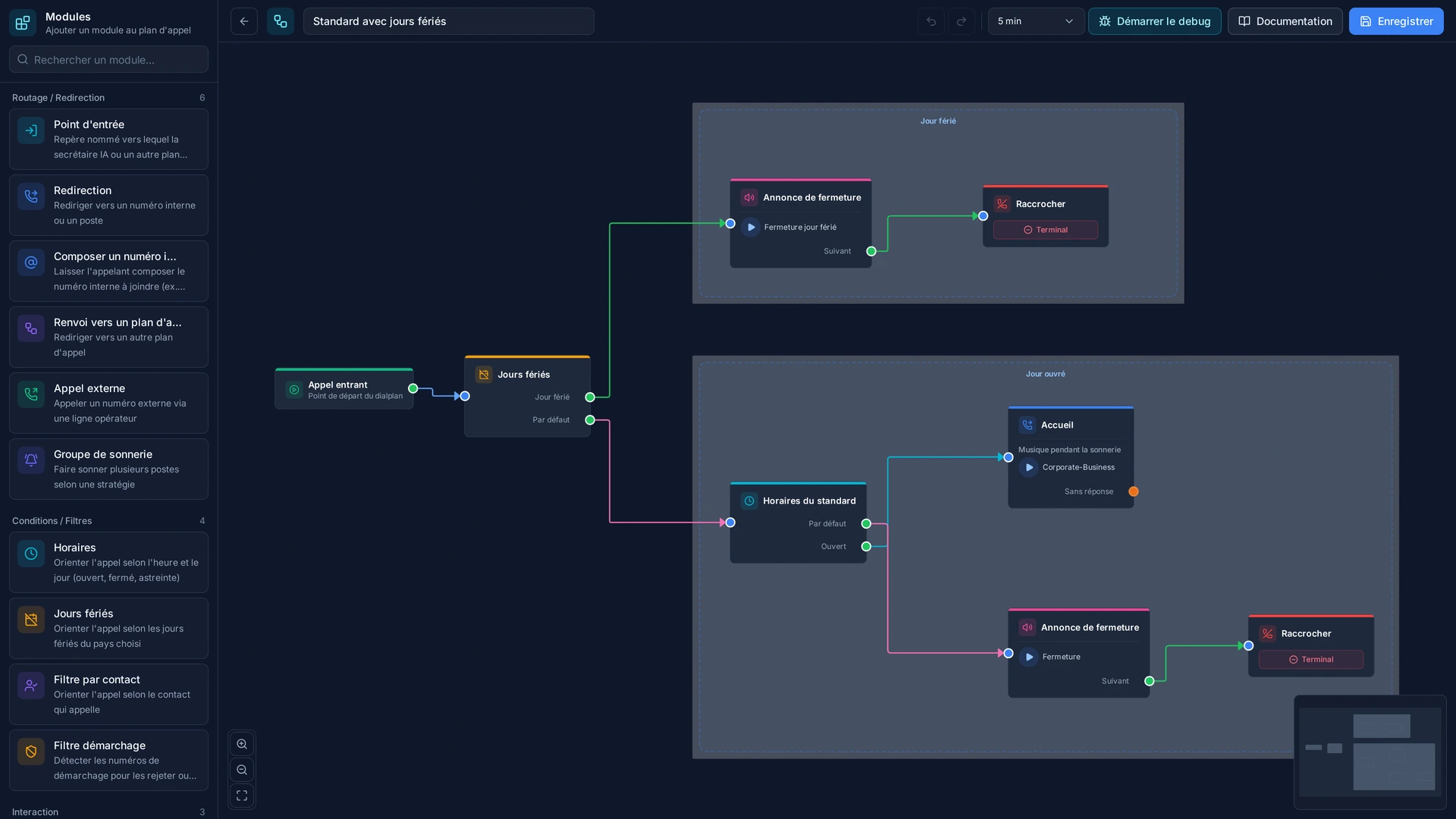Collapse the Conditions / Filtres section
1456x819 pixels.
tap(108, 521)
